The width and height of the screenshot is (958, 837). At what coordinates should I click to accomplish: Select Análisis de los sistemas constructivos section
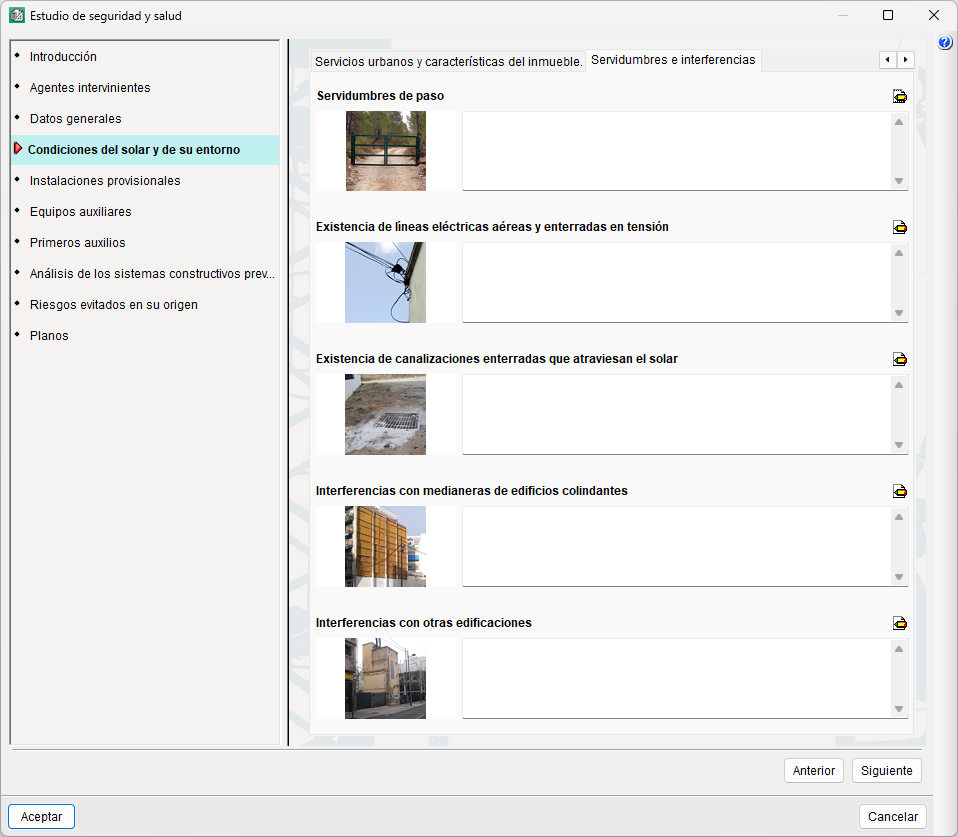(152, 274)
